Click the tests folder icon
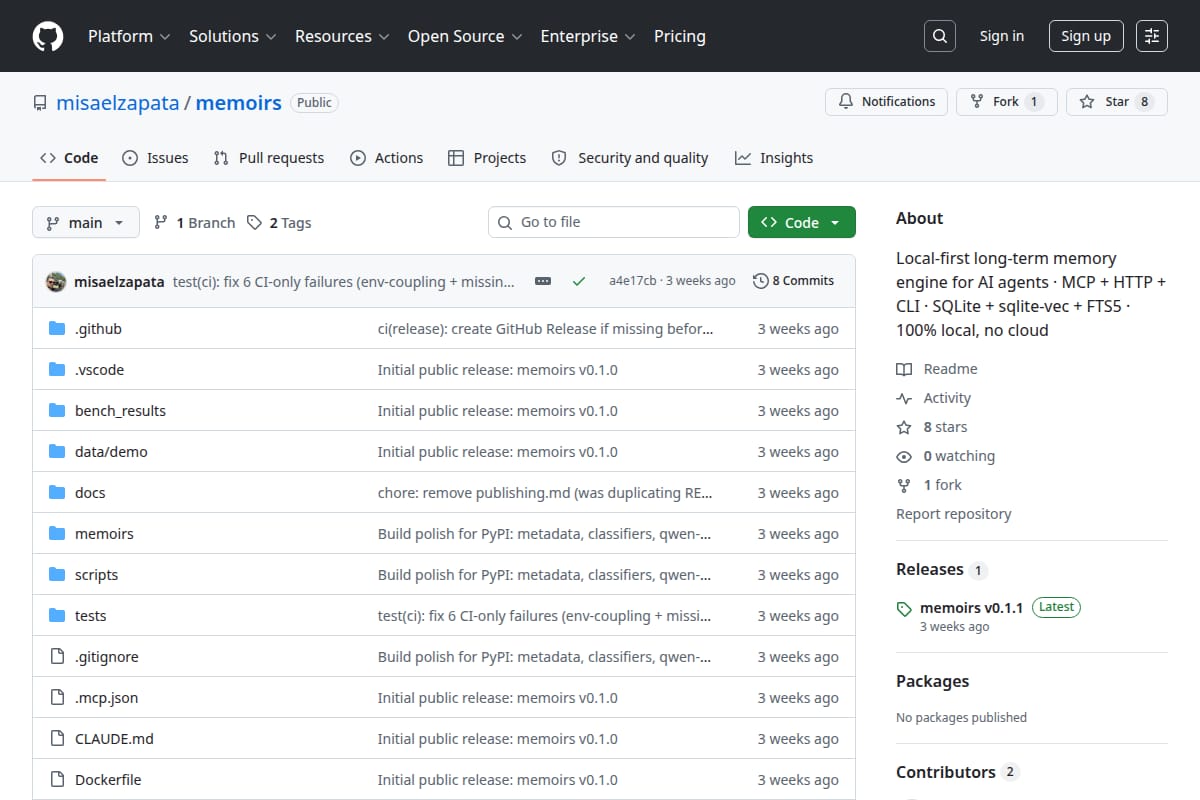This screenshot has width=1200, height=800. (57, 615)
